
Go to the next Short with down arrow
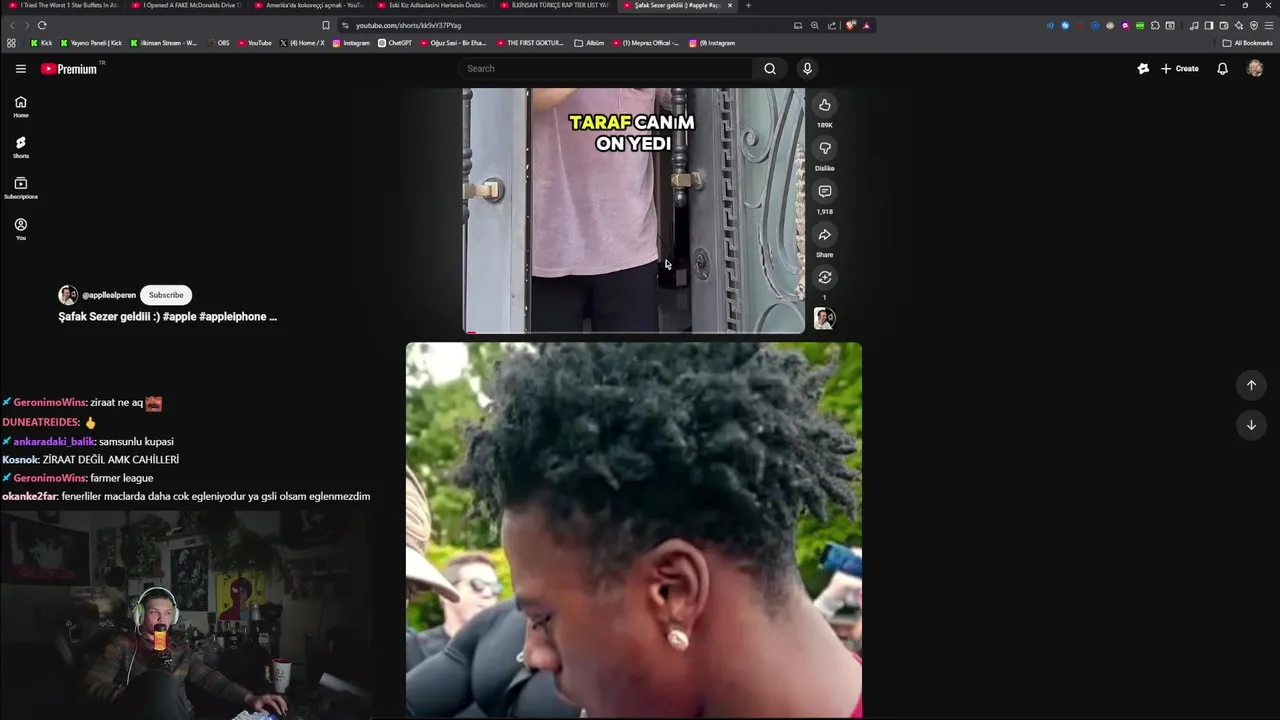click(1251, 425)
